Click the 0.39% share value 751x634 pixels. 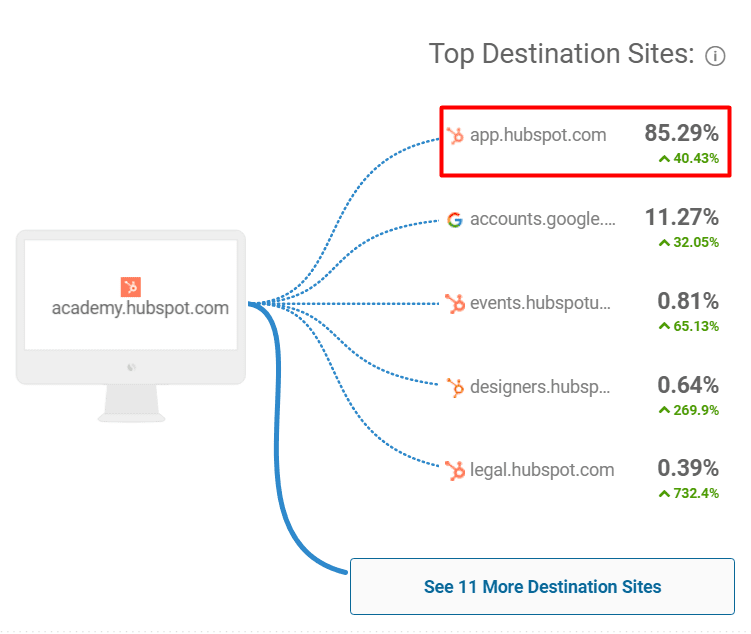point(688,468)
